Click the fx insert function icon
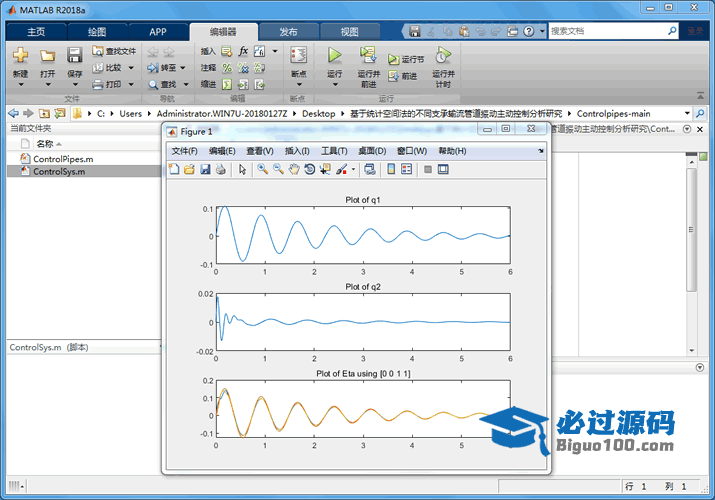715x500 pixels. tap(243, 51)
